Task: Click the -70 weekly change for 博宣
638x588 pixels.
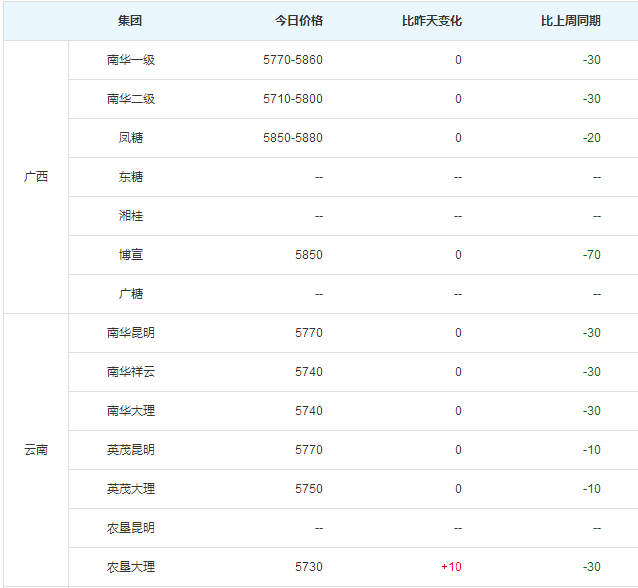Action: [592, 255]
